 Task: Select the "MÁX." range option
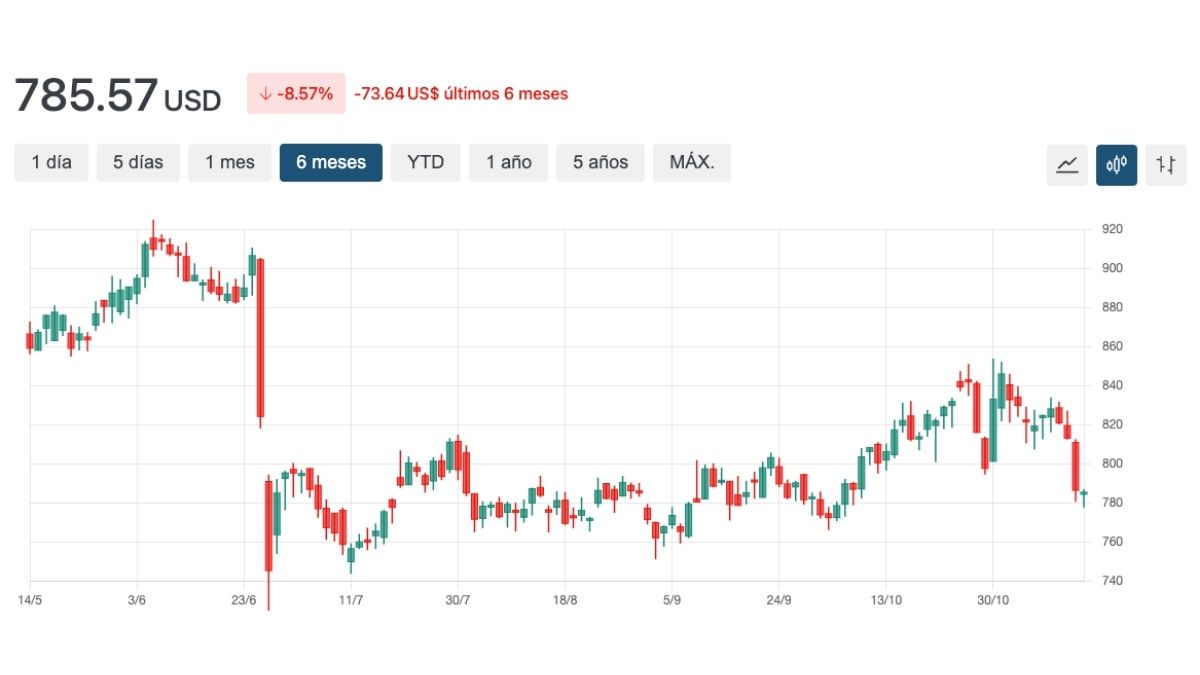point(692,162)
